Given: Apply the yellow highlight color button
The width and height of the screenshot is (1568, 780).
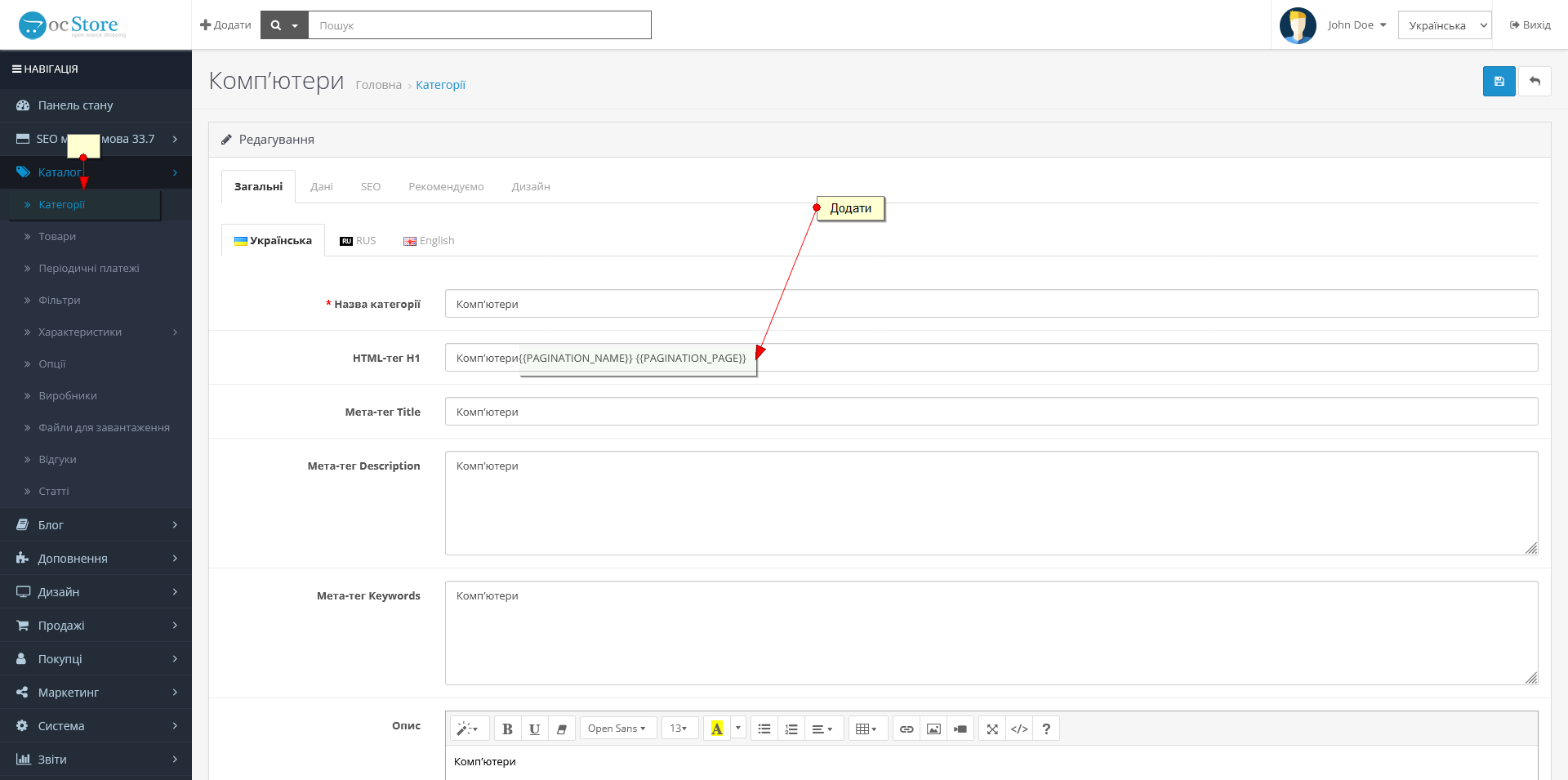Looking at the screenshot, I should [717, 729].
